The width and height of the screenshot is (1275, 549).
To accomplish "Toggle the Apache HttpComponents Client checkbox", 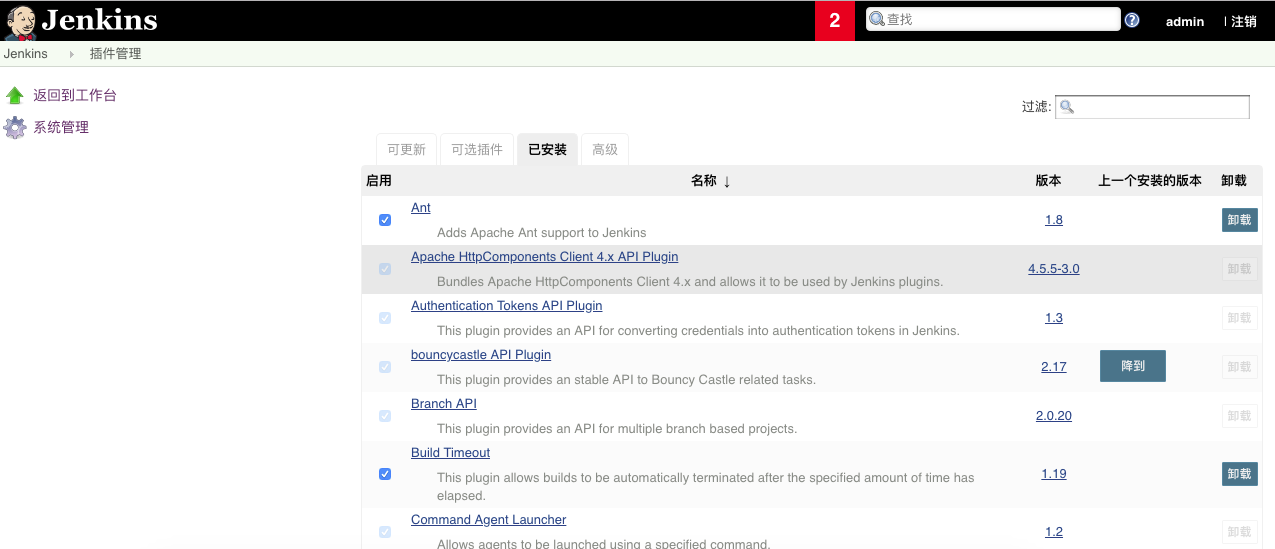I will [x=385, y=269].
